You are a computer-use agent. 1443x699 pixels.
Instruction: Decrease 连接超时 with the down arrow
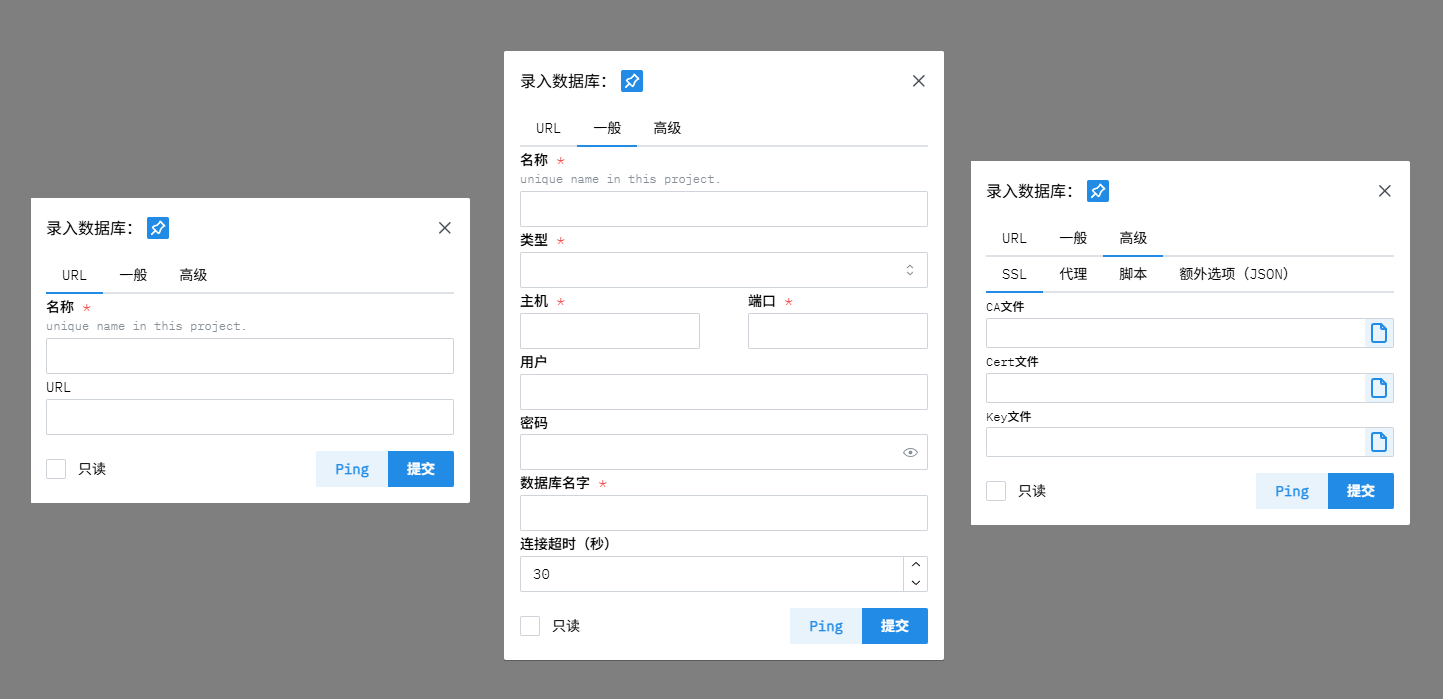click(915, 583)
